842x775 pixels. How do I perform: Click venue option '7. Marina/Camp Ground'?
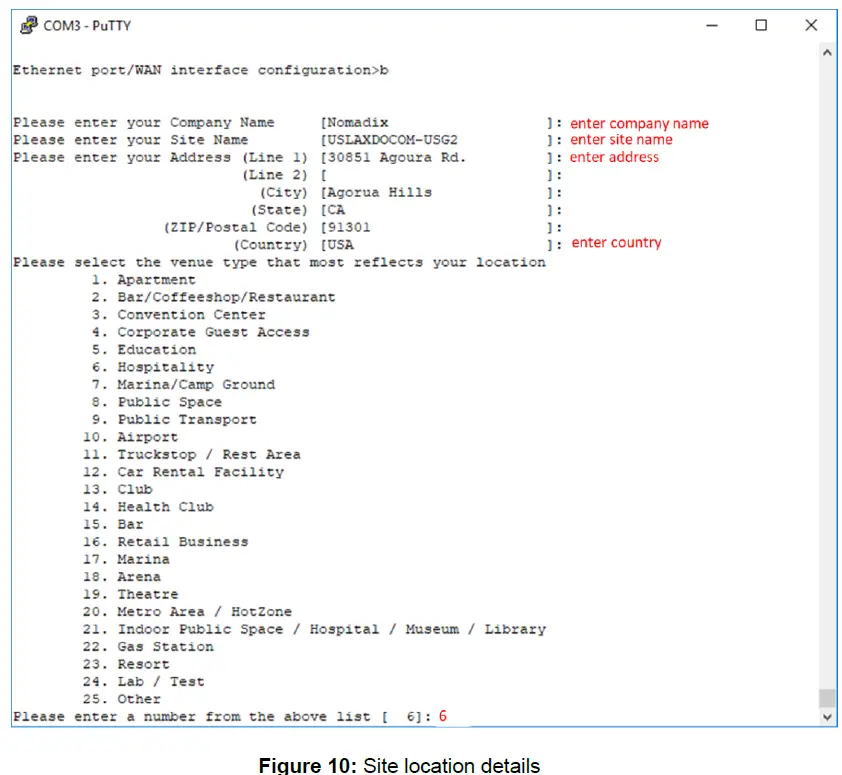tap(183, 385)
